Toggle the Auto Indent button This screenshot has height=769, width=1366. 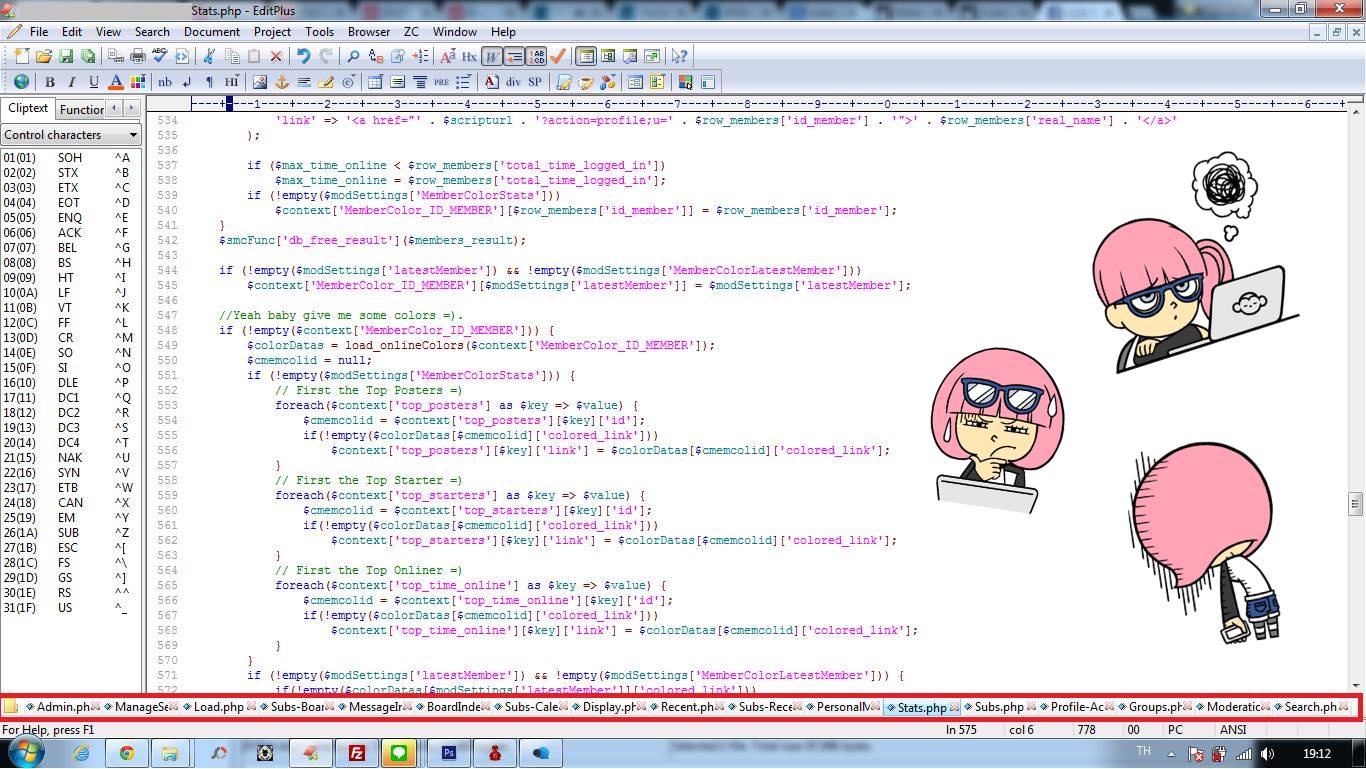[x=514, y=56]
